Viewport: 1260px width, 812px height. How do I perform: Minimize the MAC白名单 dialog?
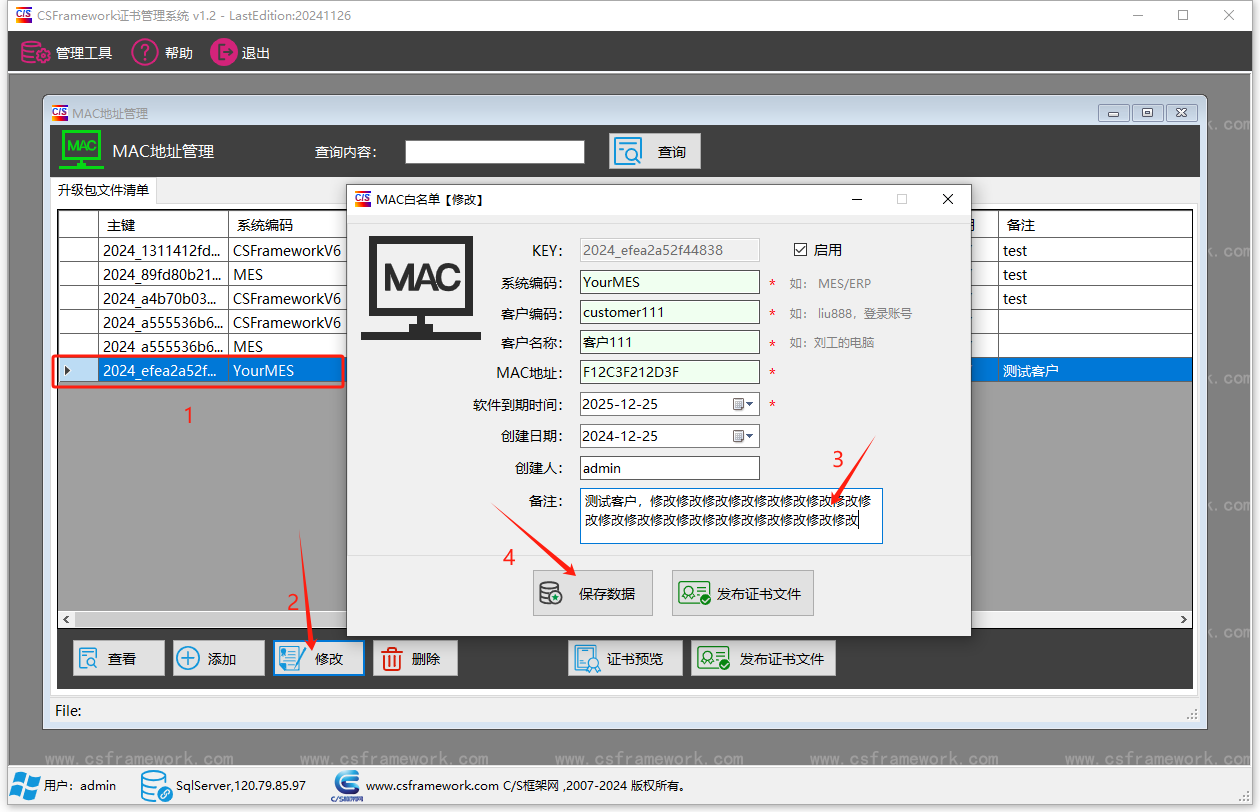coord(858,199)
